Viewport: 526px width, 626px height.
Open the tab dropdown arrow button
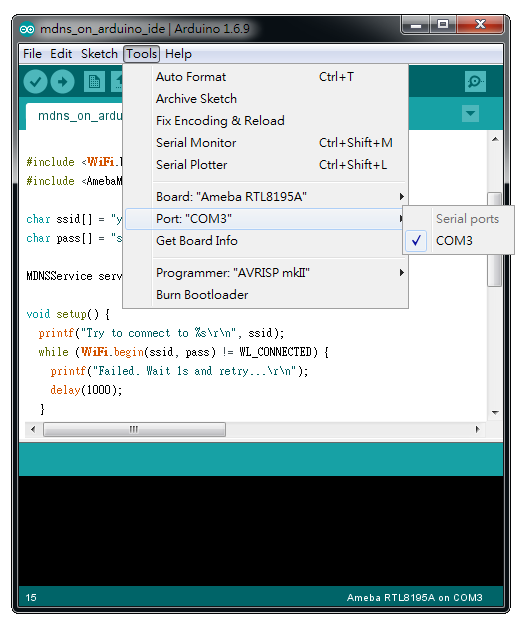pos(471,113)
